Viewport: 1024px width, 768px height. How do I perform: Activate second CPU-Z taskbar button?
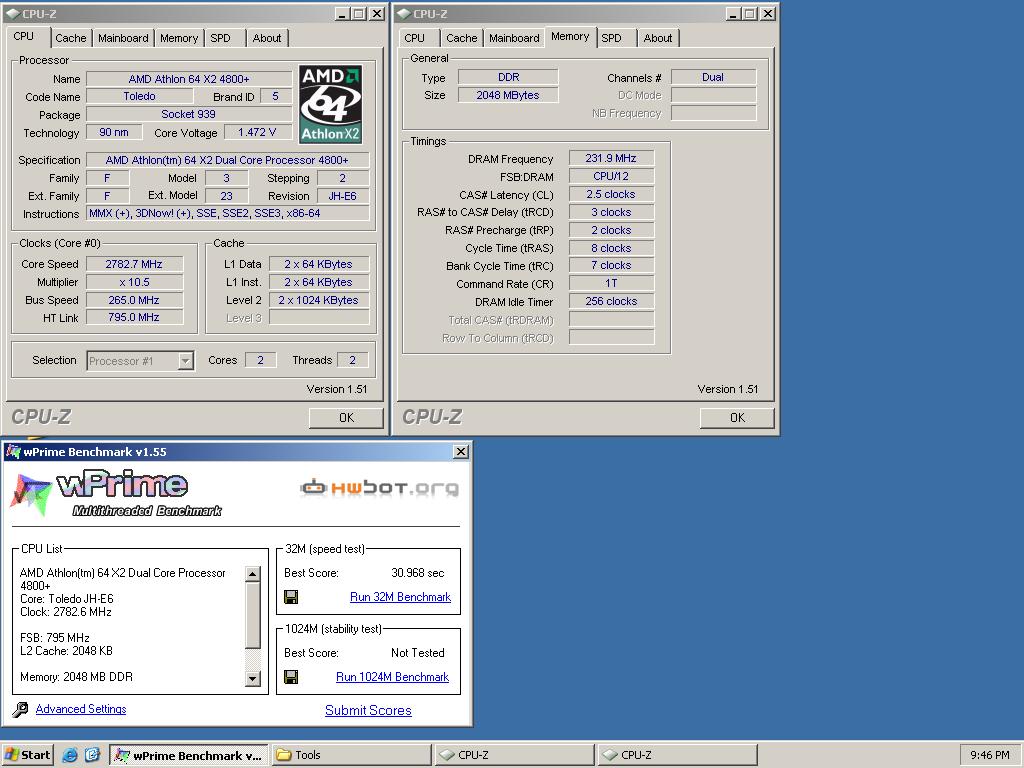coord(677,755)
